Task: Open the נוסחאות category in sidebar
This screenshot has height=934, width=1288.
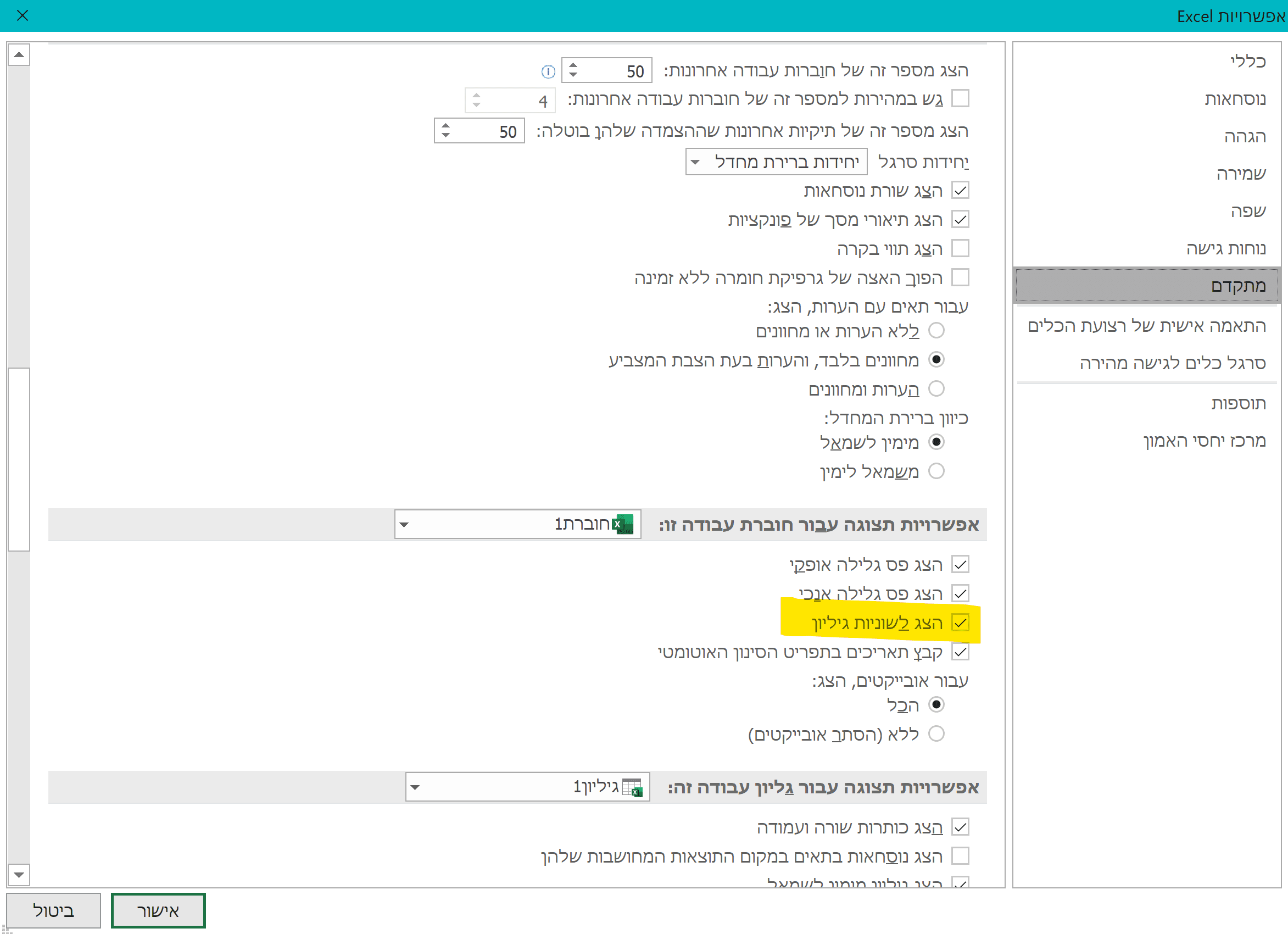Action: point(1235,99)
